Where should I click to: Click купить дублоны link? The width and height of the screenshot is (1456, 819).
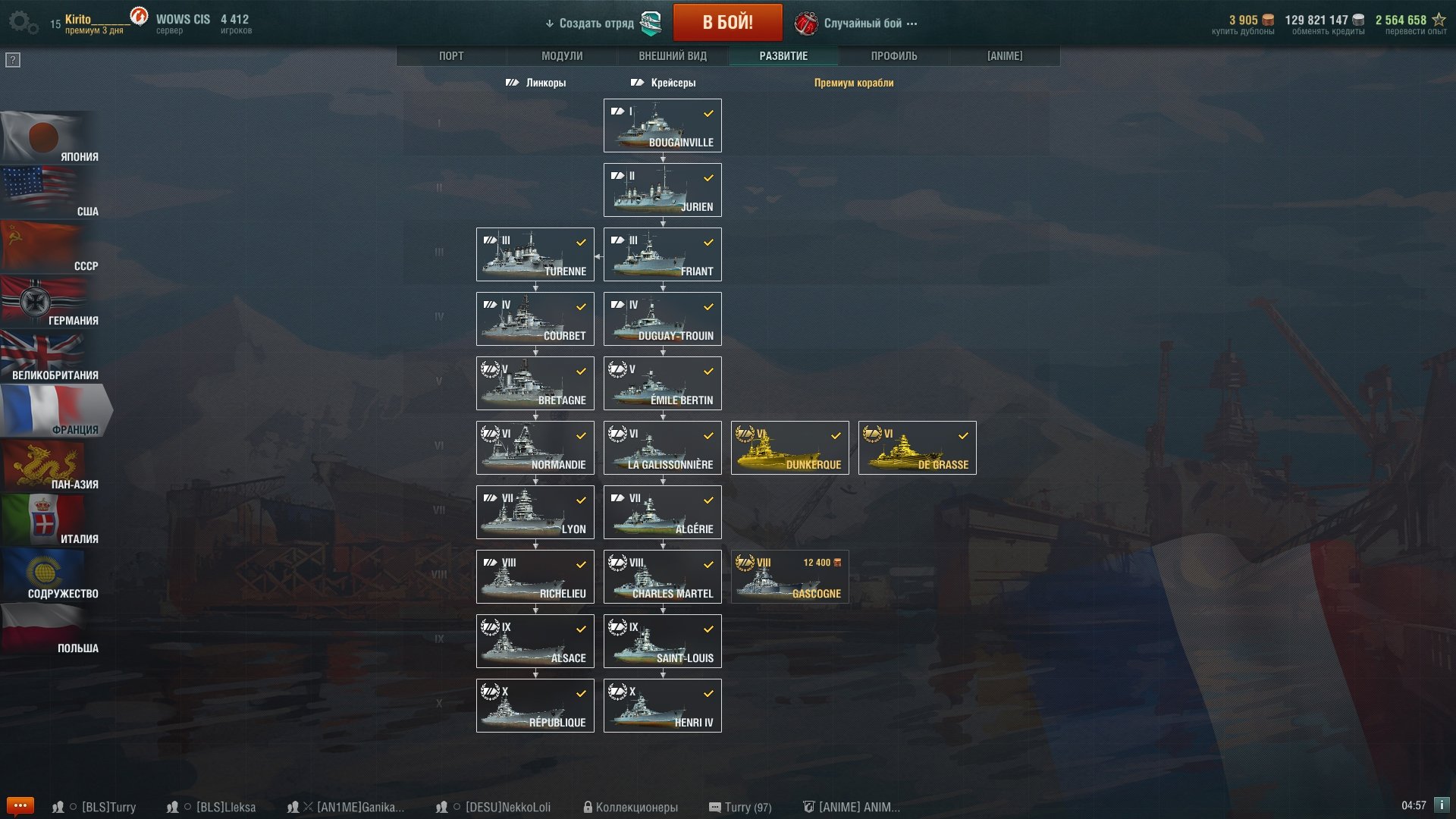pyautogui.click(x=1243, y=31)
